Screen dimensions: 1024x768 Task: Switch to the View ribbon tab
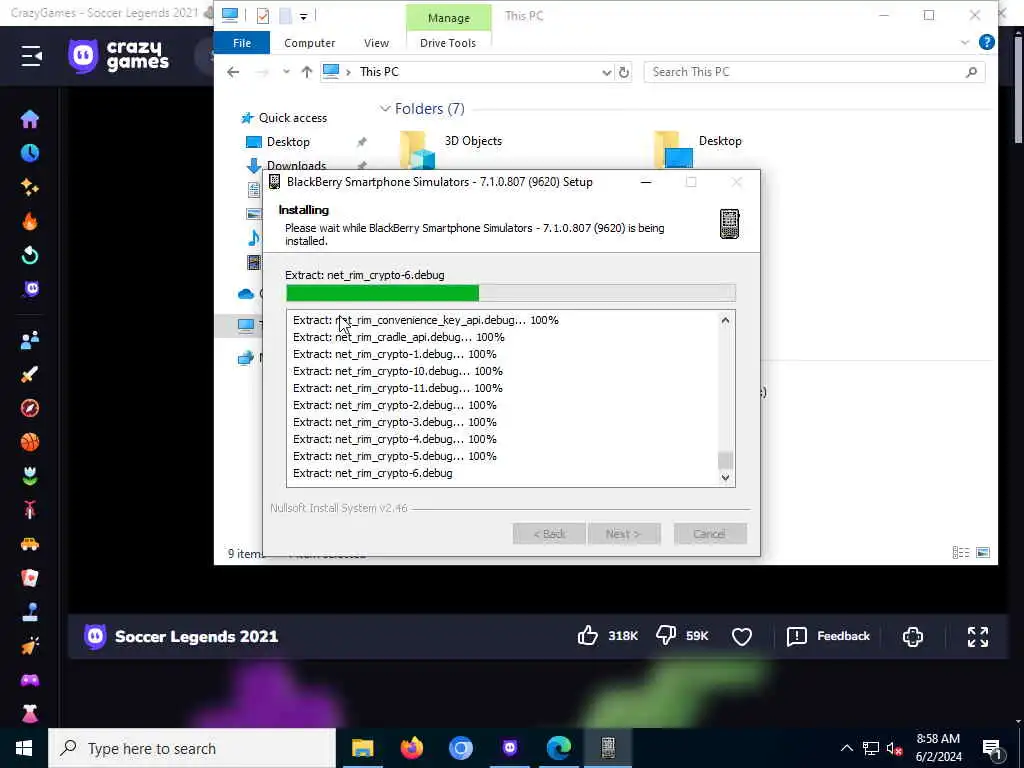click(x=376, y=43)
